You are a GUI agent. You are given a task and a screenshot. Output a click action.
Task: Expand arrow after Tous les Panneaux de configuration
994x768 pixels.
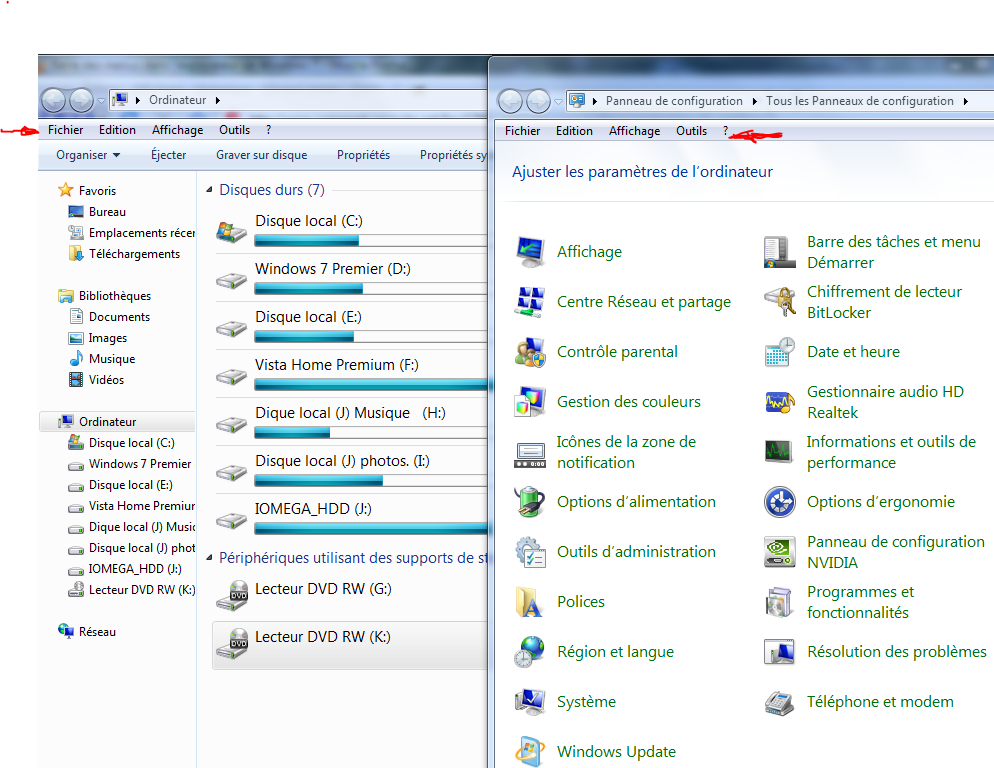click(965, 101)
